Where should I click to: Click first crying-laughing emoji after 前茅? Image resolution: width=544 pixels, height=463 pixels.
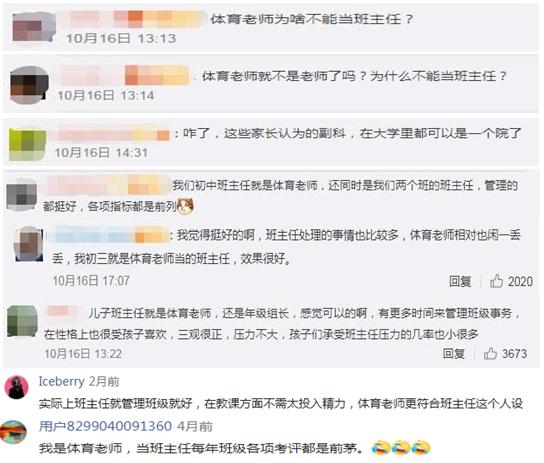point(381,448)
